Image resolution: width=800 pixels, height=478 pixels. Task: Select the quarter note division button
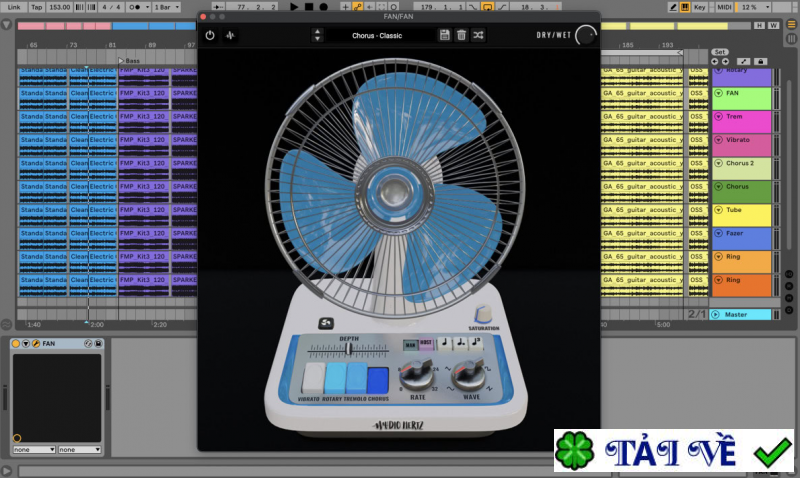click(444, 342)
